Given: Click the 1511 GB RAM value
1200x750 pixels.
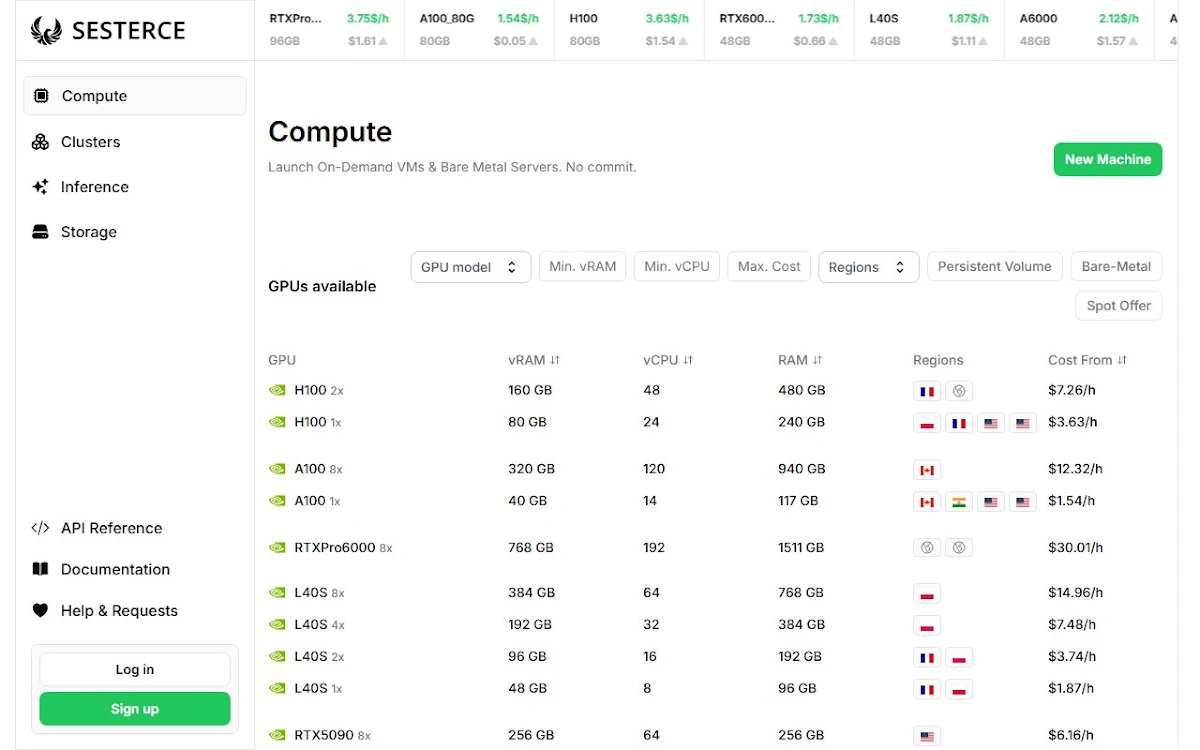Looking at the screenshot, I should pos(801,548).
